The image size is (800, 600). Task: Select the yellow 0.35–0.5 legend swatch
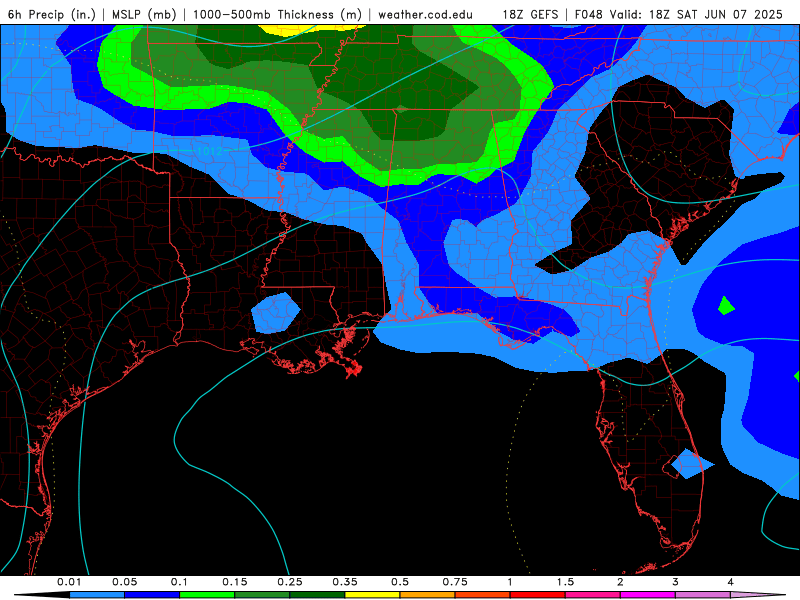click(x=372, y=595)
